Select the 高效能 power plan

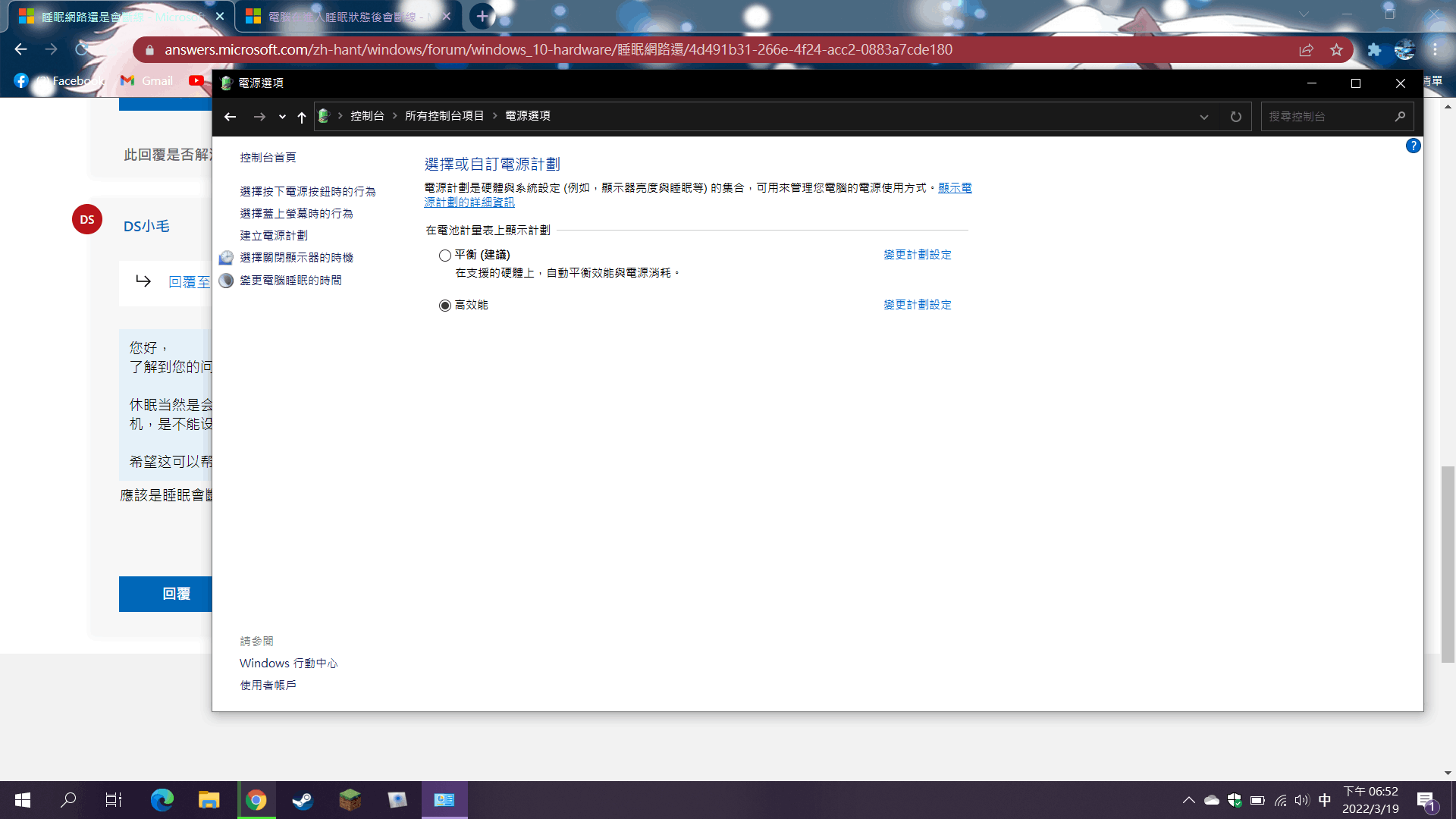coord(445,305)
